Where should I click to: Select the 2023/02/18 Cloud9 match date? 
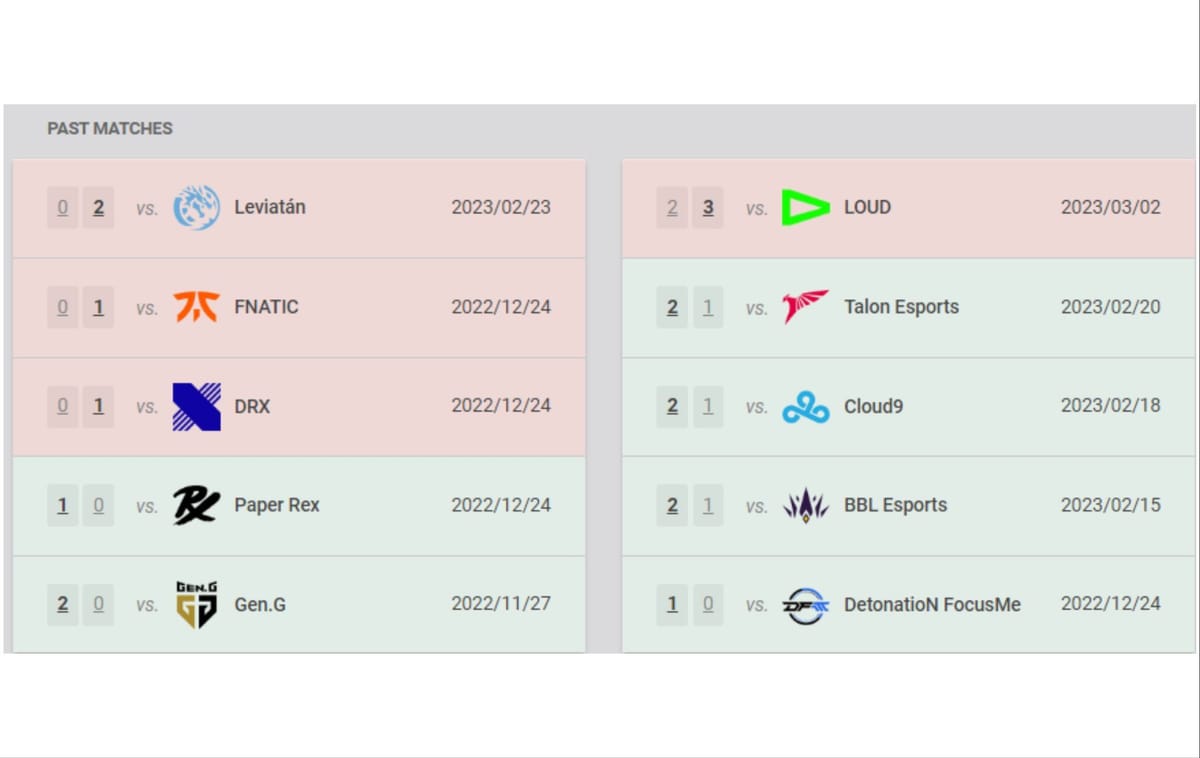click(x=1110, y=405)
